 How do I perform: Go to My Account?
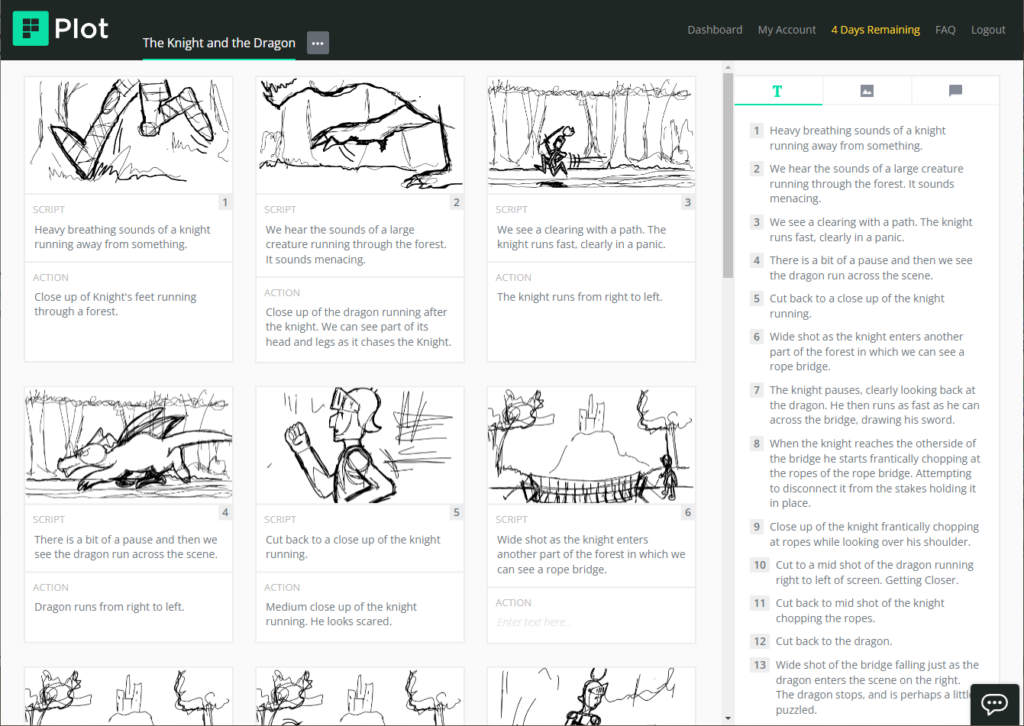click(x=786, y=29)
